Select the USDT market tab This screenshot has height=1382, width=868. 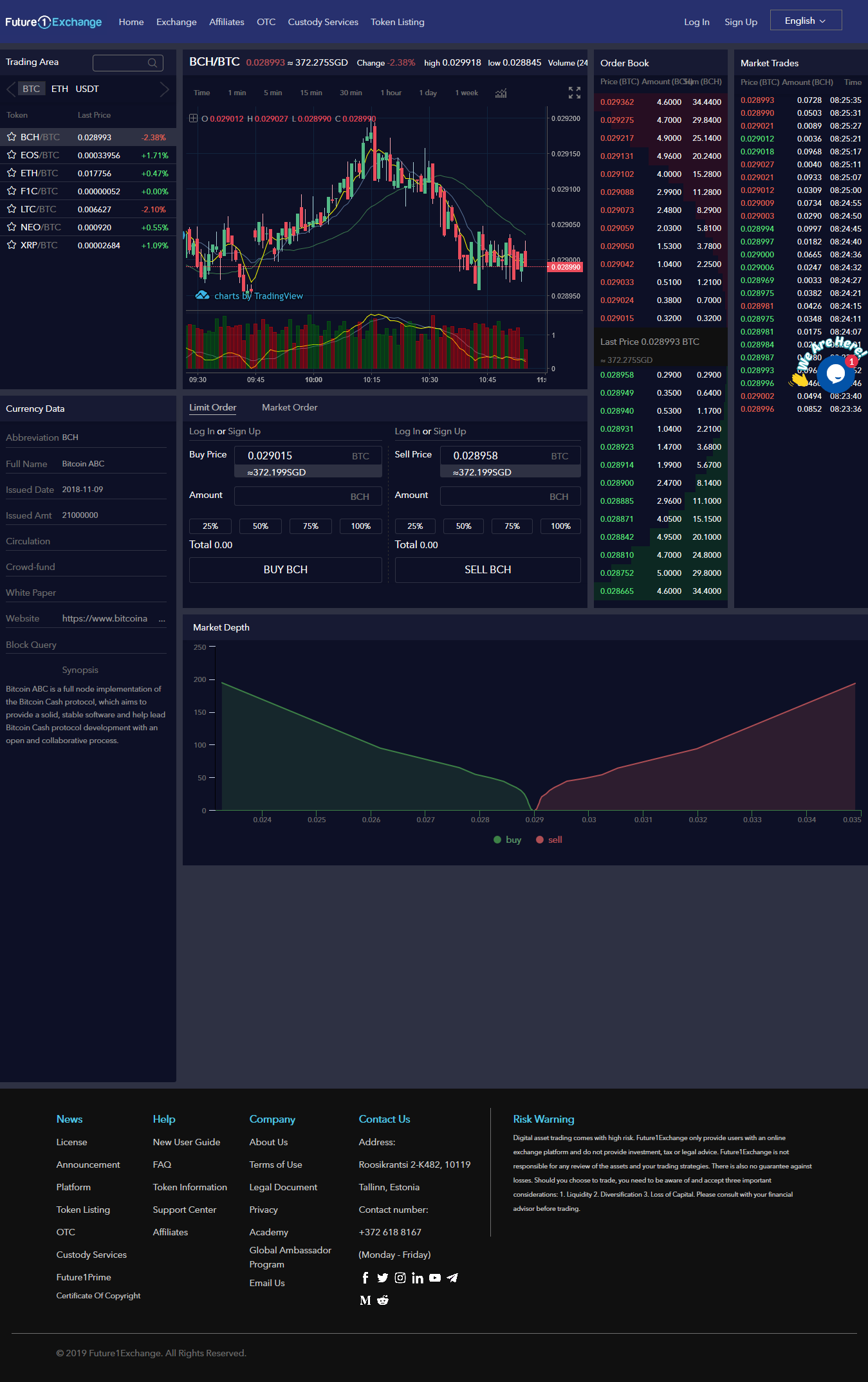(88, 89)
